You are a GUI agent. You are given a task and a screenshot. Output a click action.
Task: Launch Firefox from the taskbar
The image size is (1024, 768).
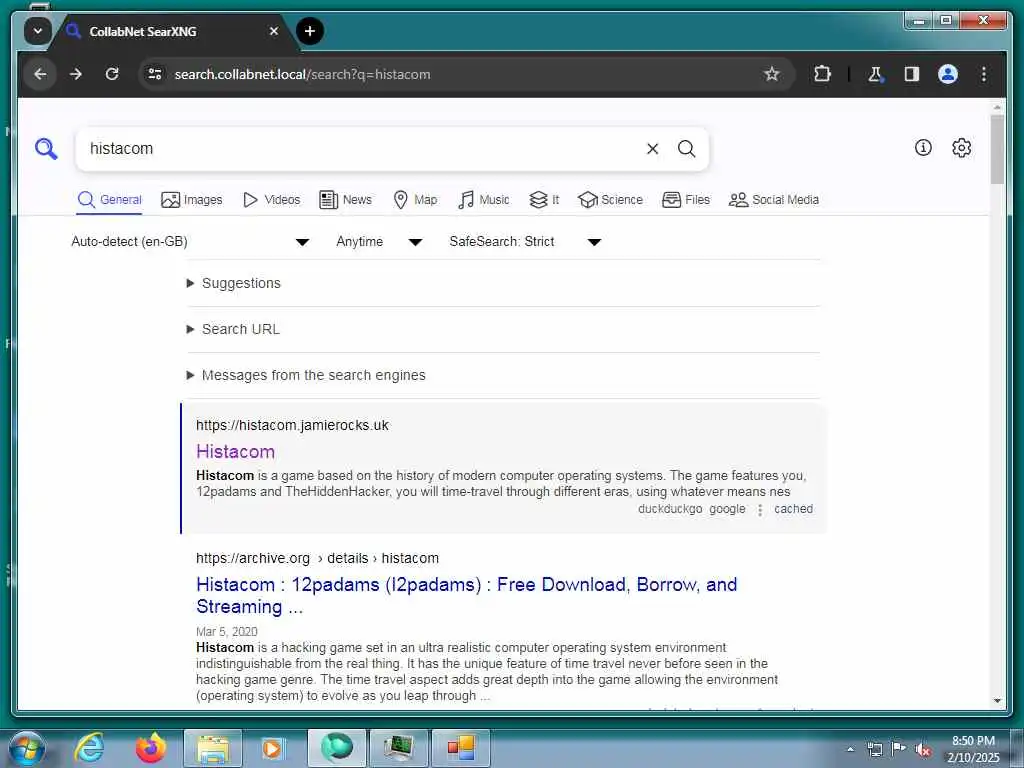click(x=151, y=748)
